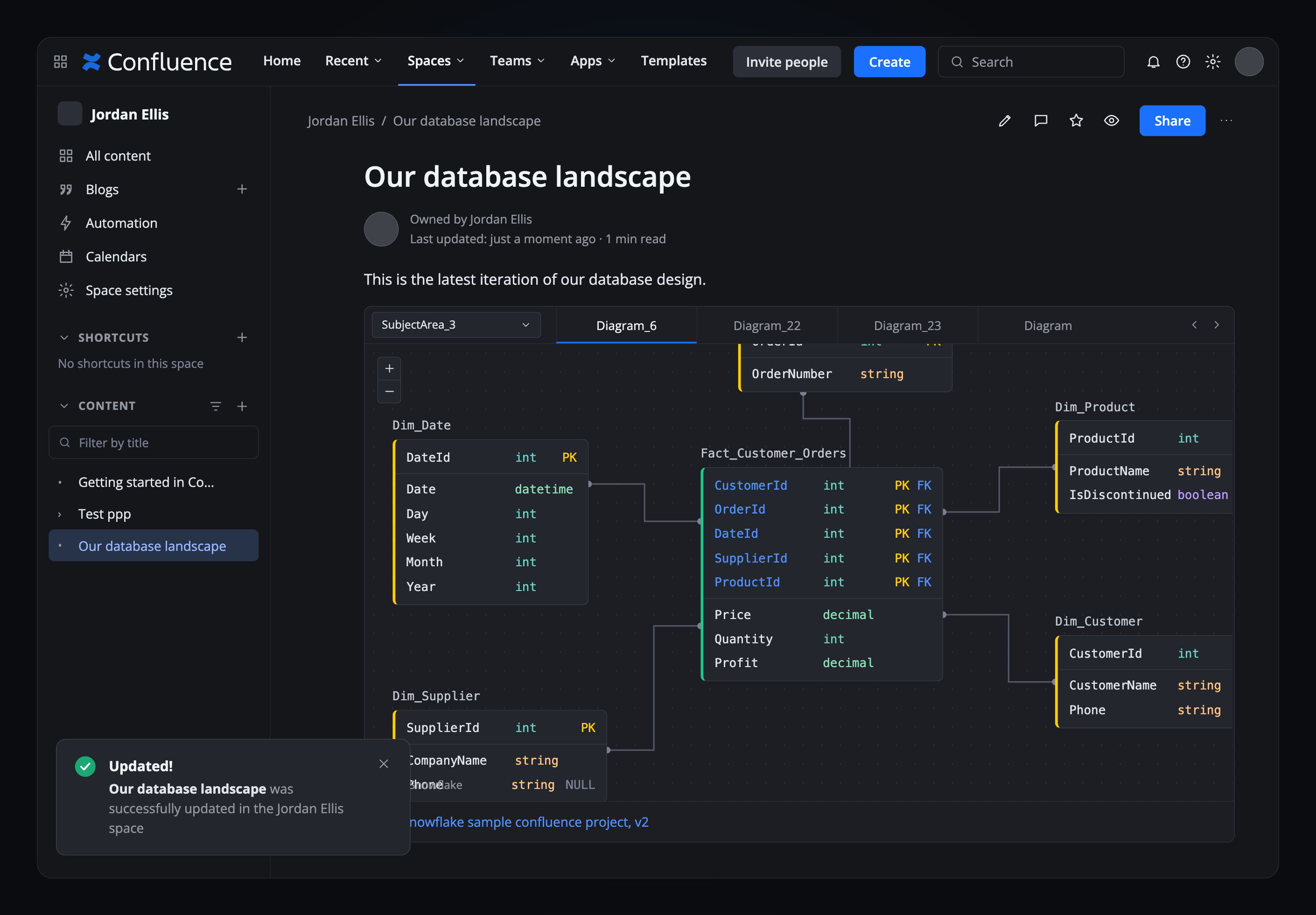Toggle watching with the eye icon

coord(1112,120)
